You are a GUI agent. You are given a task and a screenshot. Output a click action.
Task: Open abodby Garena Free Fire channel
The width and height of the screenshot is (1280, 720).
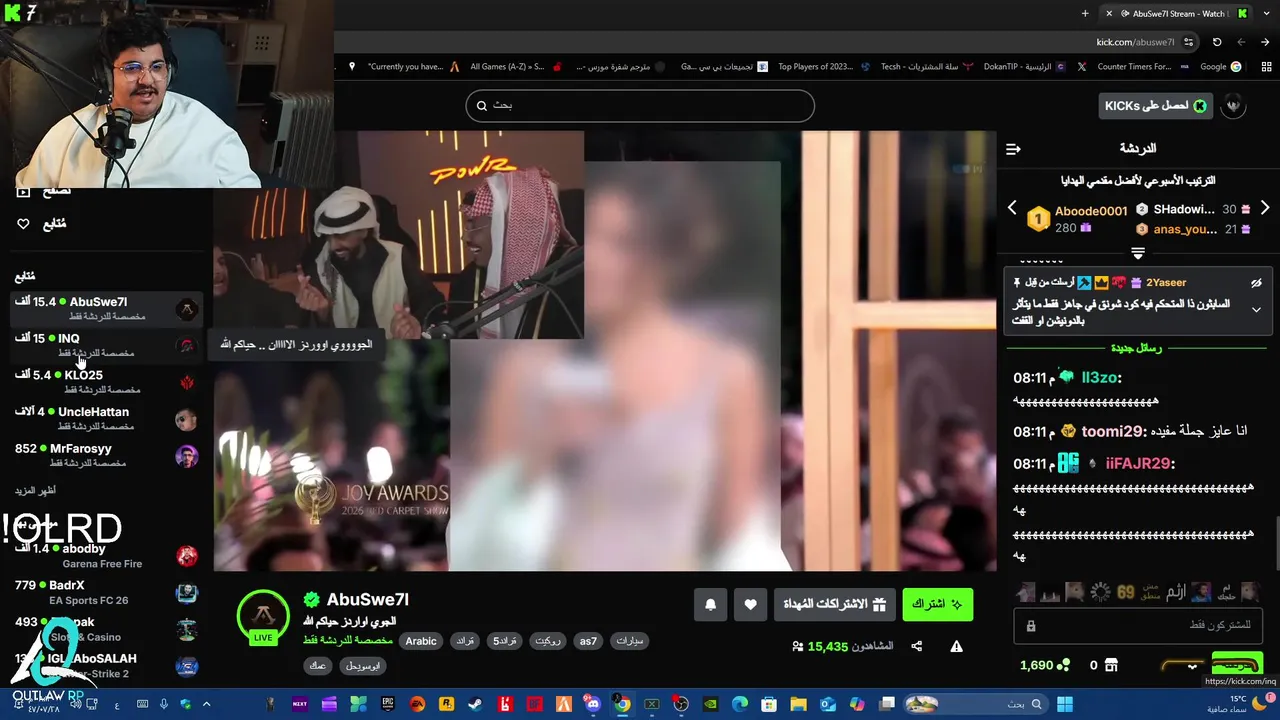107,555
